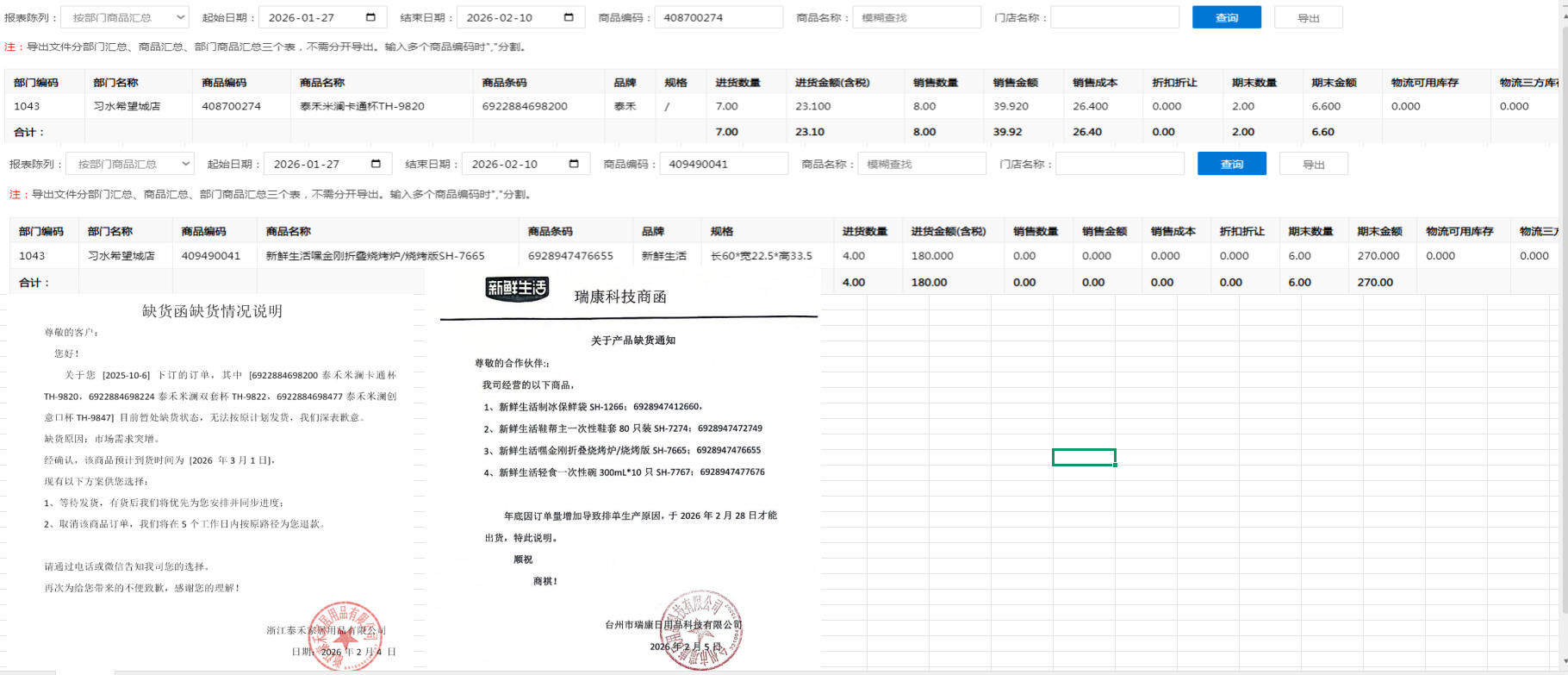The image size is (1568, 675).
Task: Focus the 商品编码 field containing 408700274
Action: click(x=718, y=17)
